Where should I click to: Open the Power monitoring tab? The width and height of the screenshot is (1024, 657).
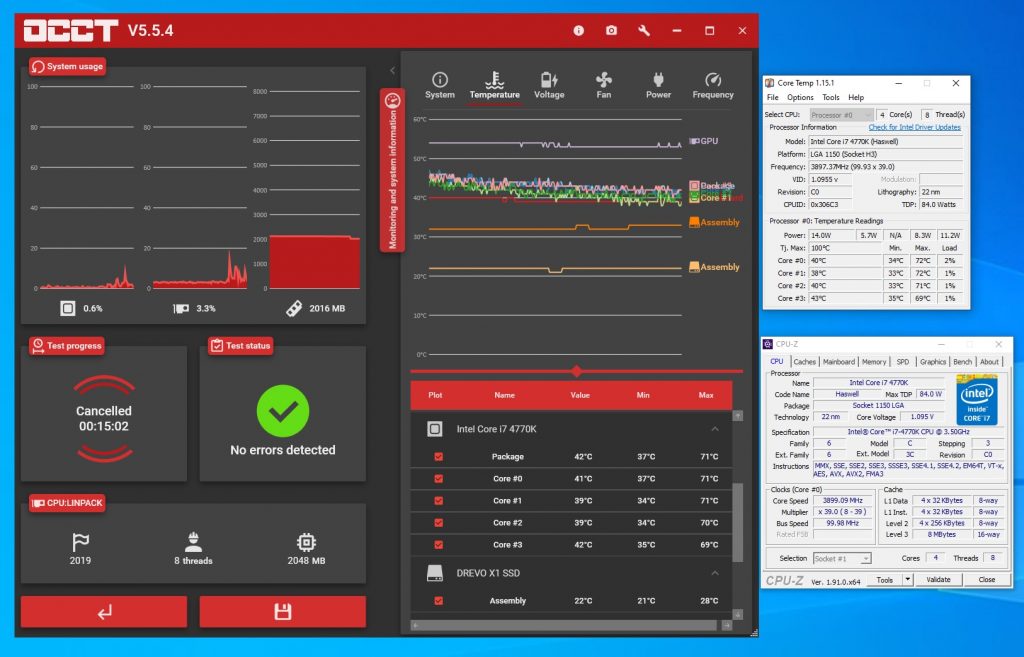(x=658, y=86)
